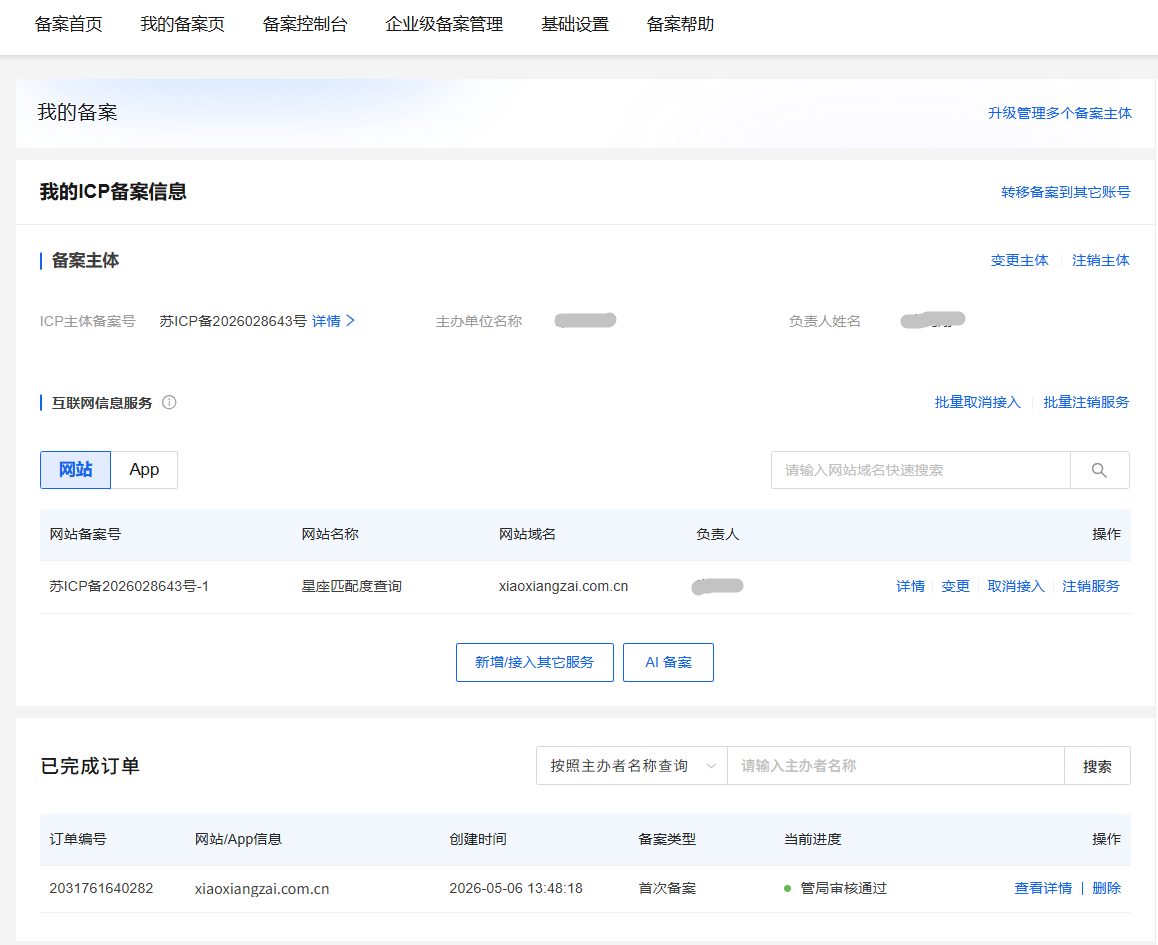This screenshot has width=1158, height=945.
Task: Click 查看详情 for order 2031761640282
Action: tap(1043, 888)
